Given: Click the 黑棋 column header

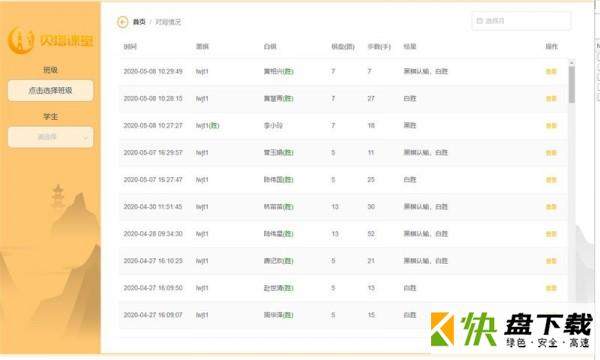Looking at the screenshot, I should 202,47.
